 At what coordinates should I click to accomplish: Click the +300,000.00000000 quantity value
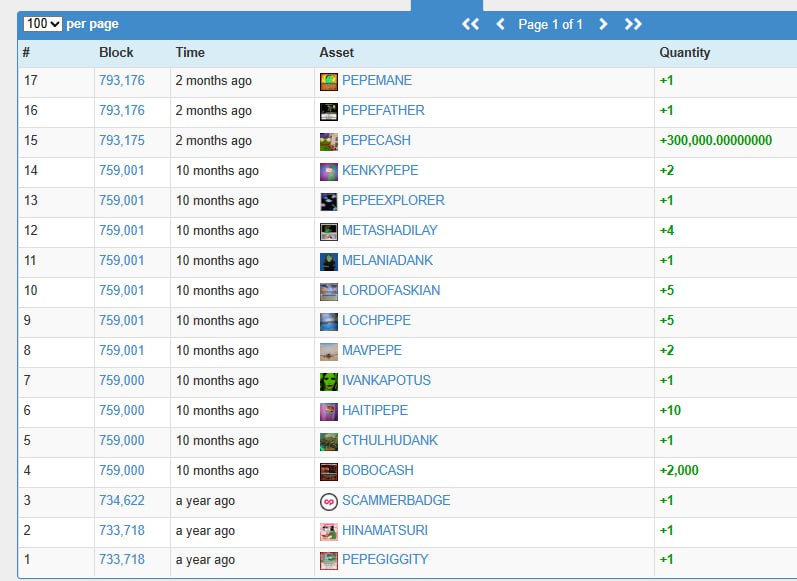[716, 140]
